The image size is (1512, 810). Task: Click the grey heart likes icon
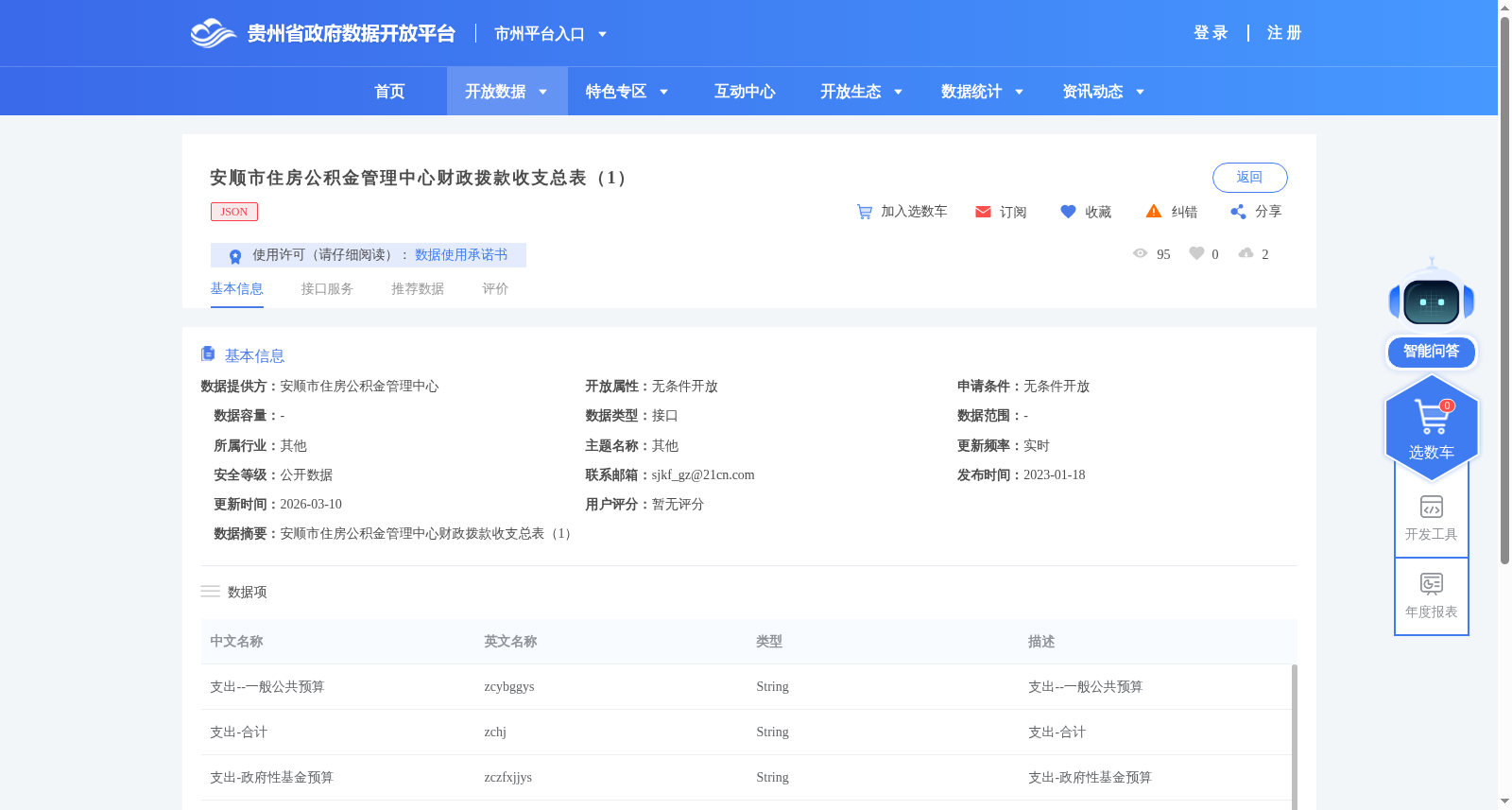1196,253
